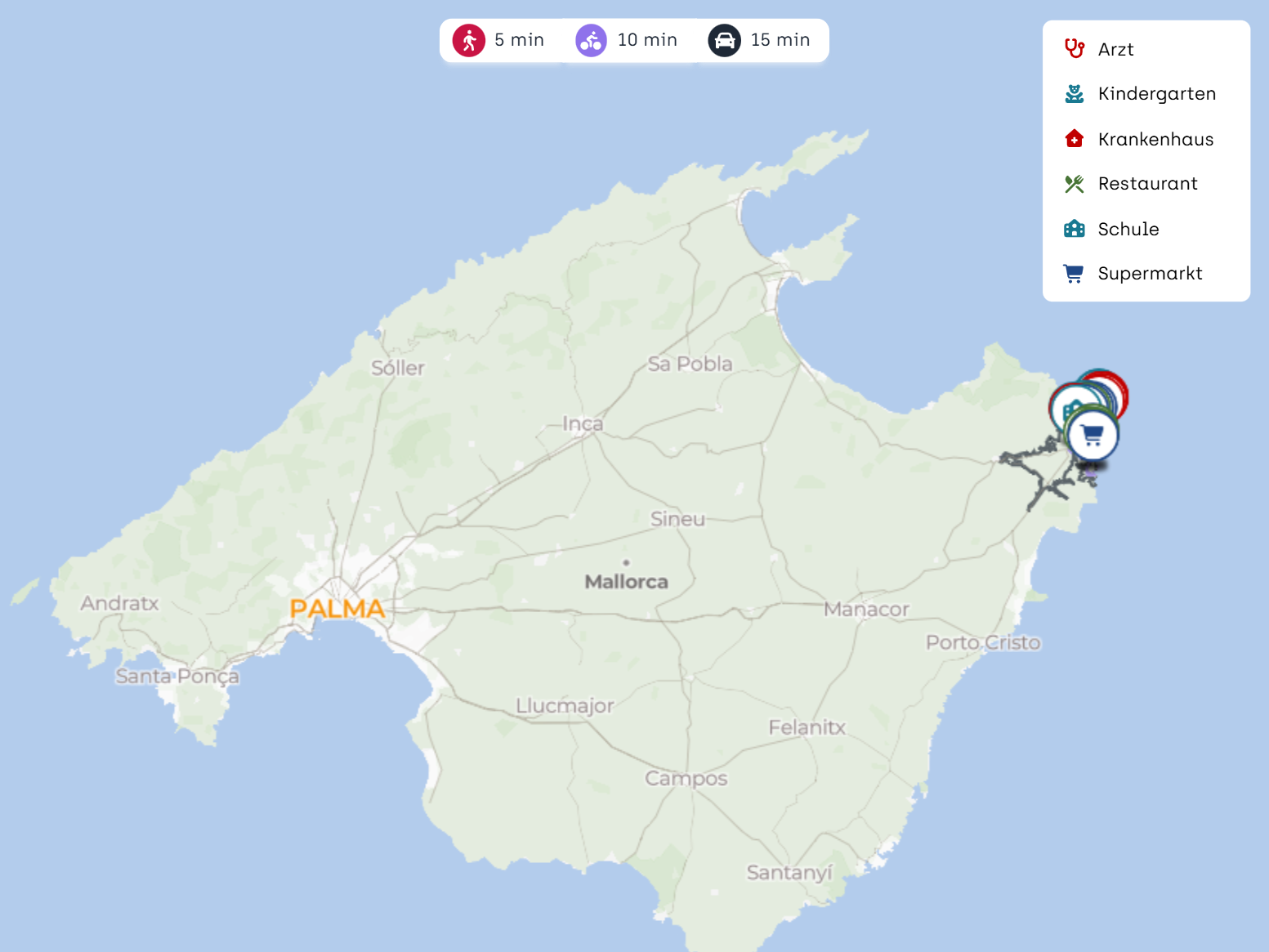Toggle the 5 min walking icon
This screenshot has width=1269, height=952.
click(x=469, y=40)
